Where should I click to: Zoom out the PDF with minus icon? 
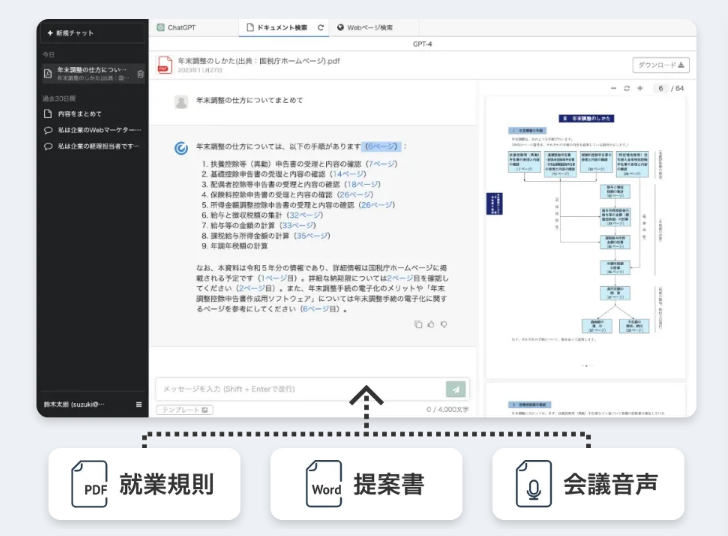coord(613,88)
